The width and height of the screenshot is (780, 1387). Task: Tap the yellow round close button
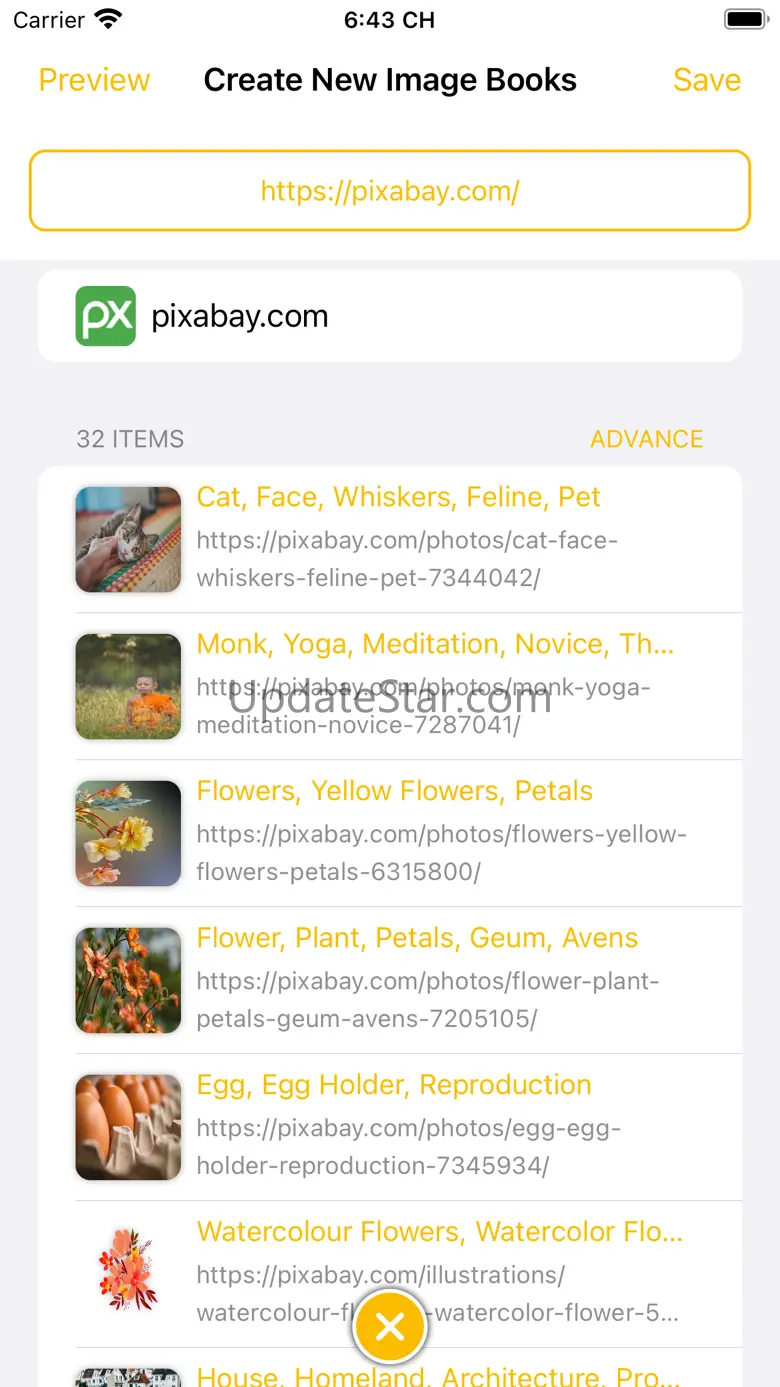point(390,1326)
